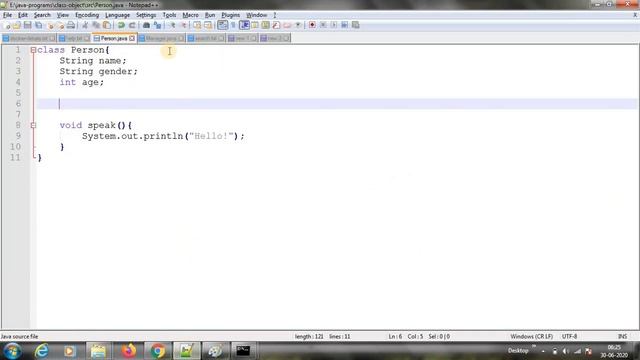Viewport: 640px width, 360px height.
Task: Open the User Defined Language icon
Action: point(255,25)
